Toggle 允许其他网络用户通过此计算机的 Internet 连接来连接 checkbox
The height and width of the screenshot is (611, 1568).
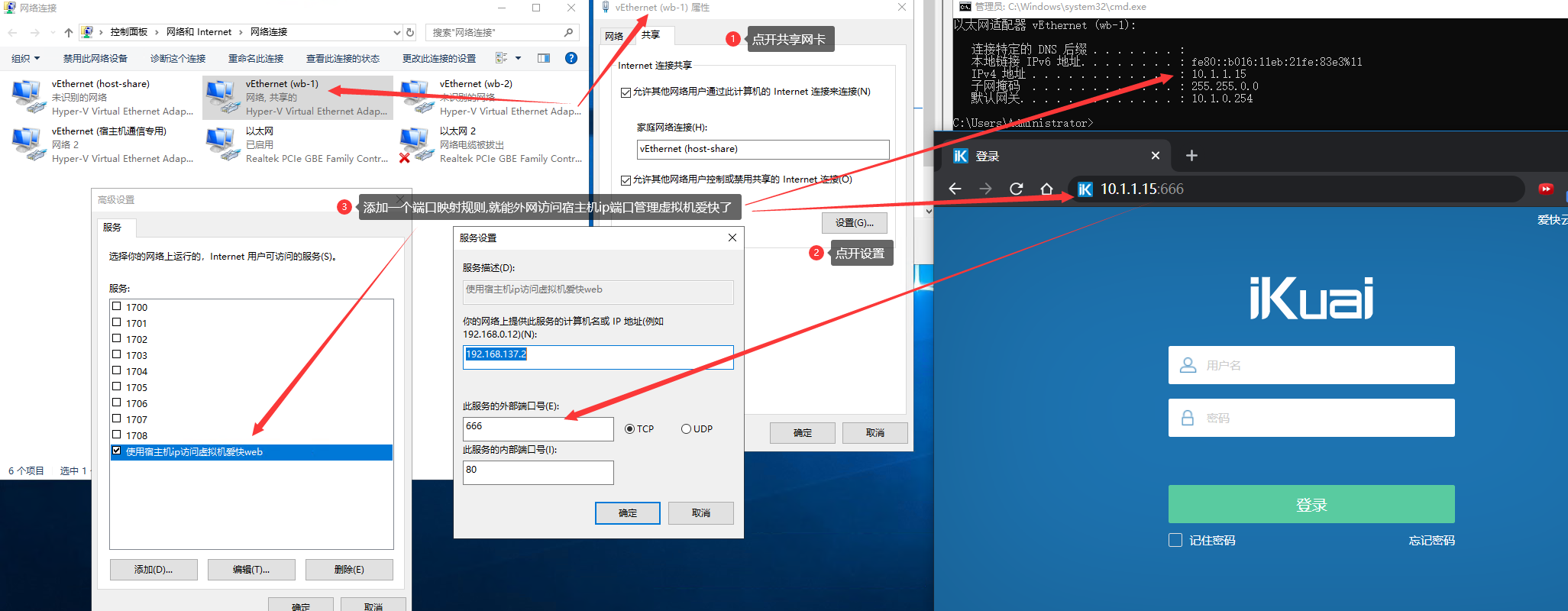626,92
